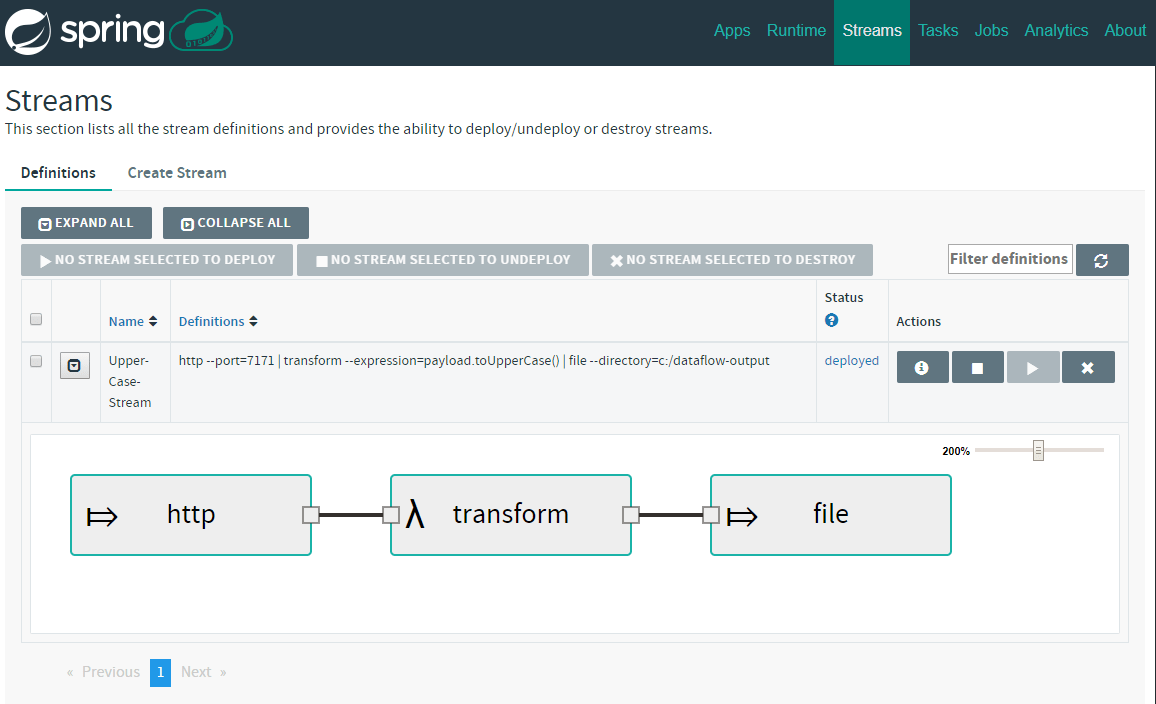Select the file sink node
The width and height of the screenshot is (1156, 704).
[x=830, y=514]
